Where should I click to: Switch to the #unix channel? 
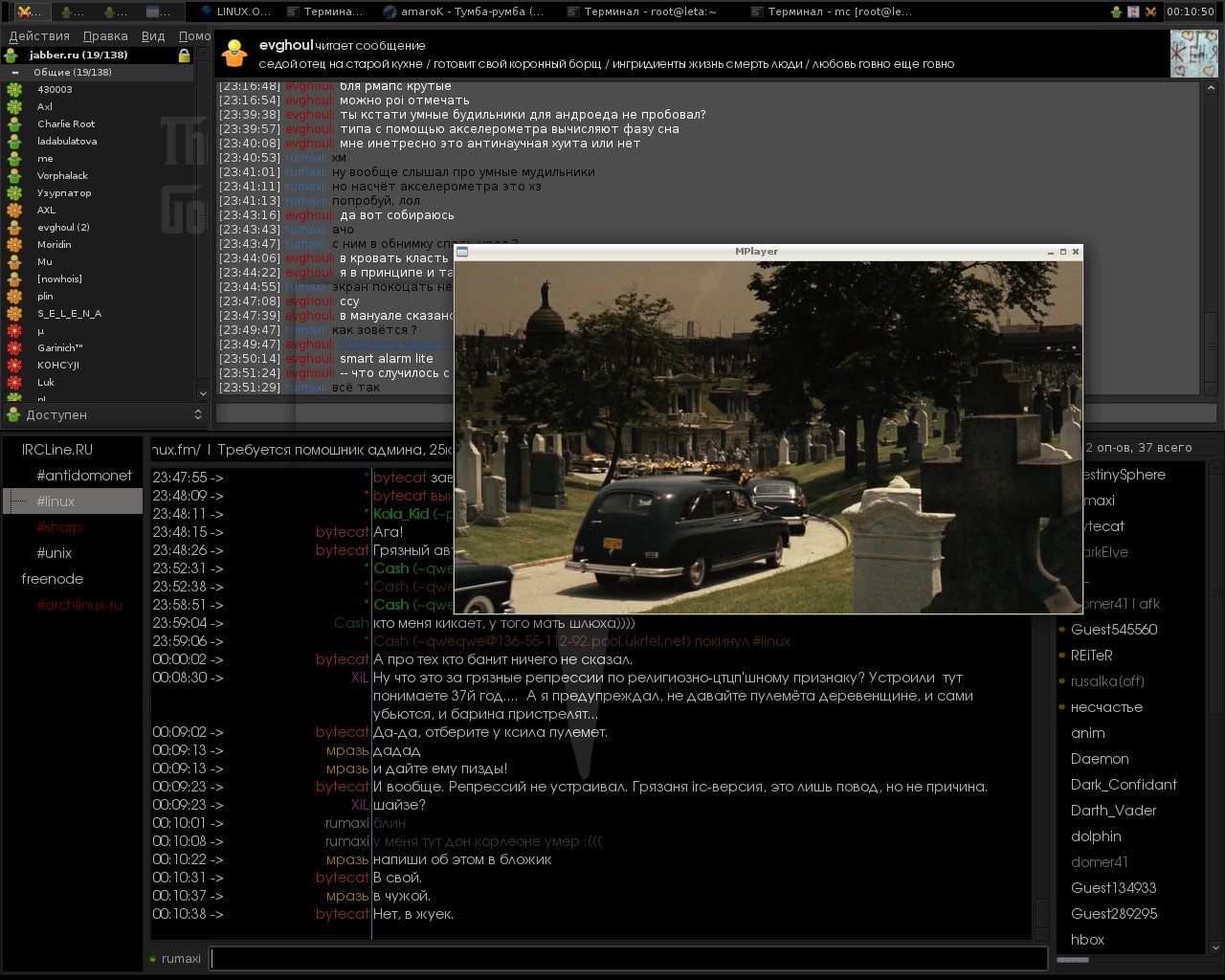[55, 553]
